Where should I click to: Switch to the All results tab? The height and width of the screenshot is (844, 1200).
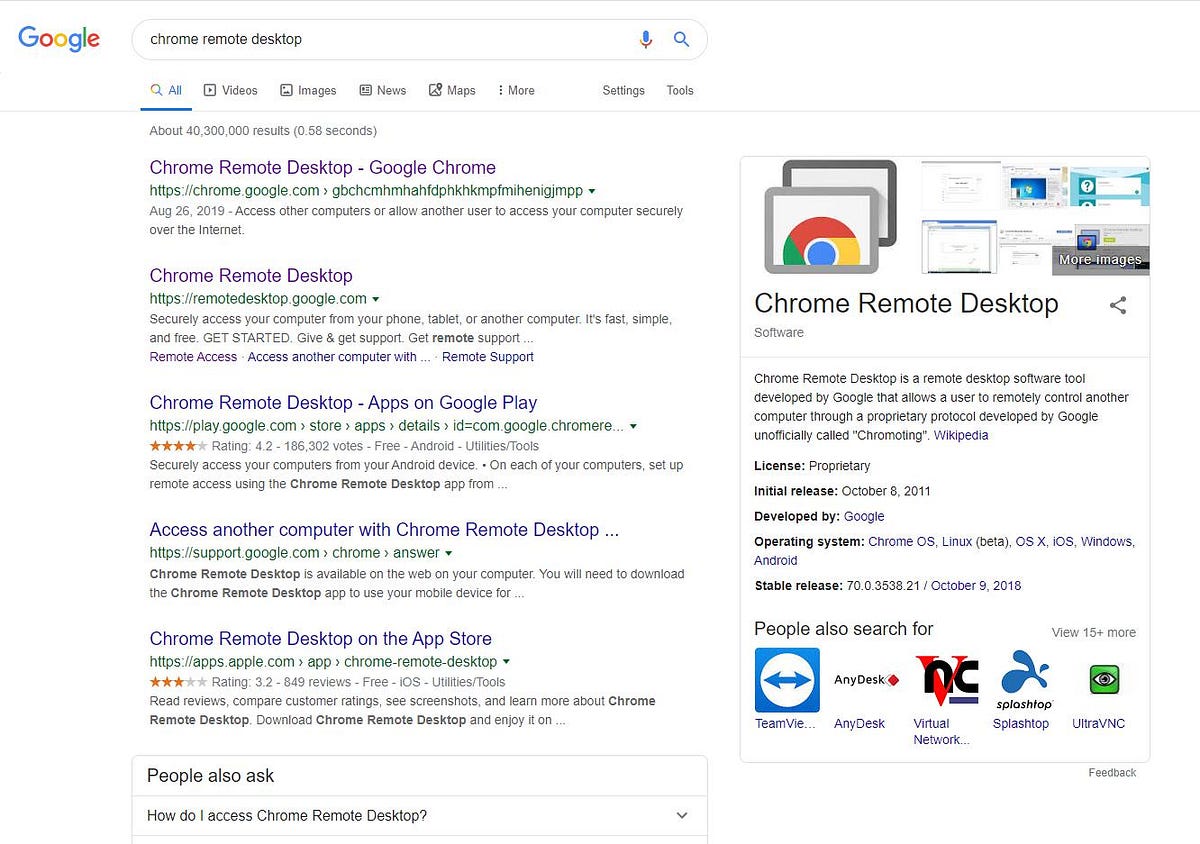166,90
